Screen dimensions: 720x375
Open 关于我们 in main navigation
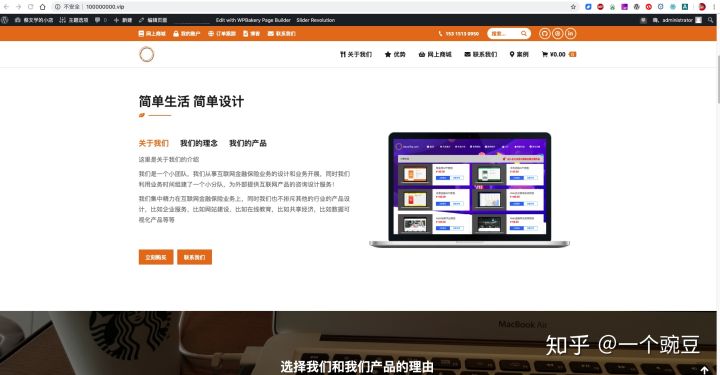point(356,54)
